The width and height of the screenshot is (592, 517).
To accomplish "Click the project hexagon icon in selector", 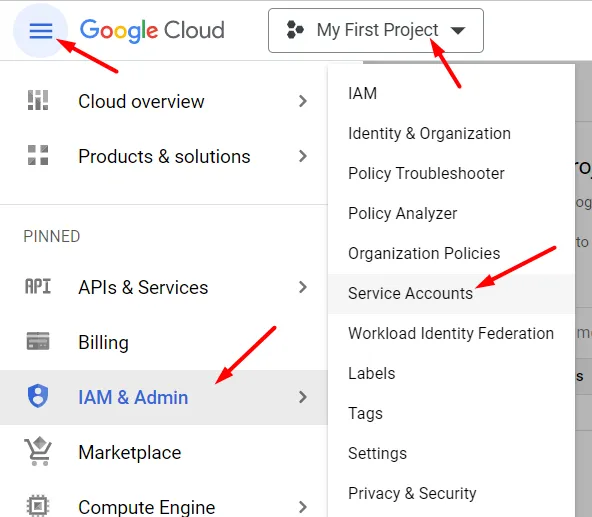I will point(295,30).
